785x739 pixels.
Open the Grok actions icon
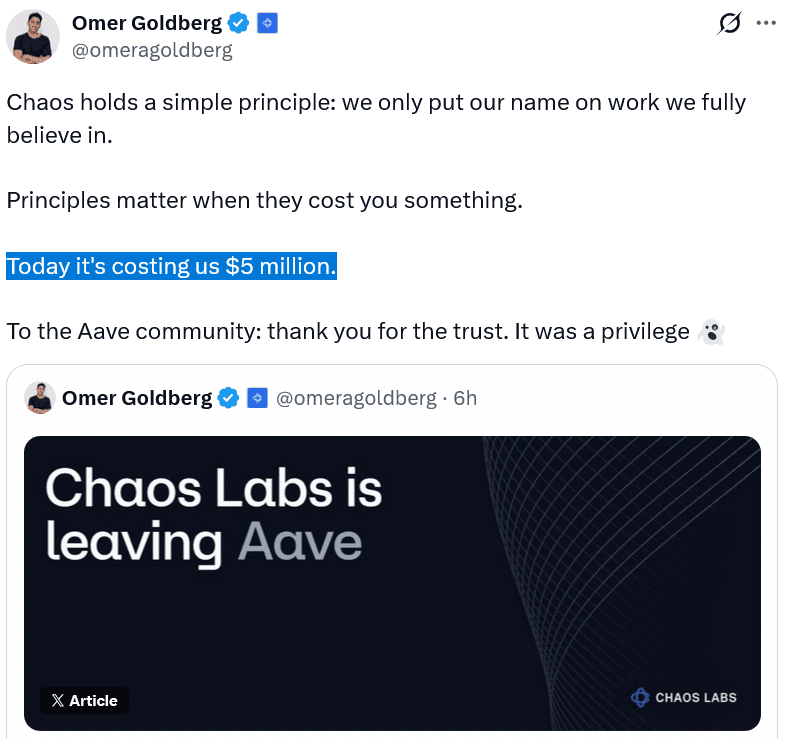(730, 24)
